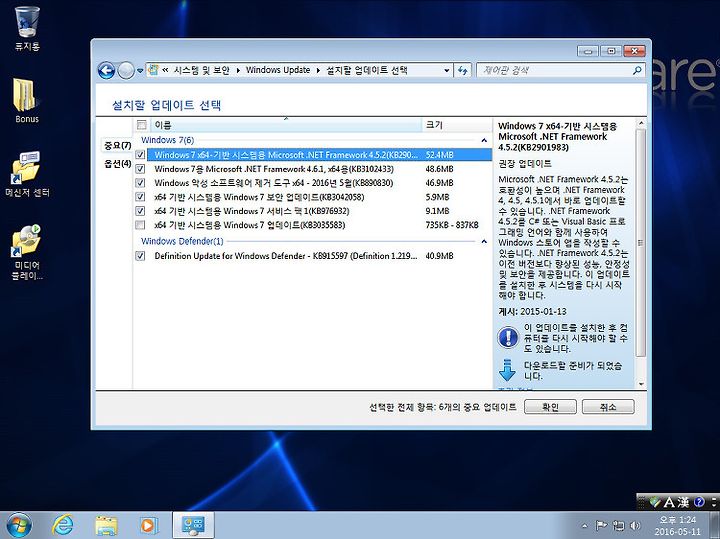Show hidden tray icons arrow
This screenshot has height=539, width=720.
point(584,526)
